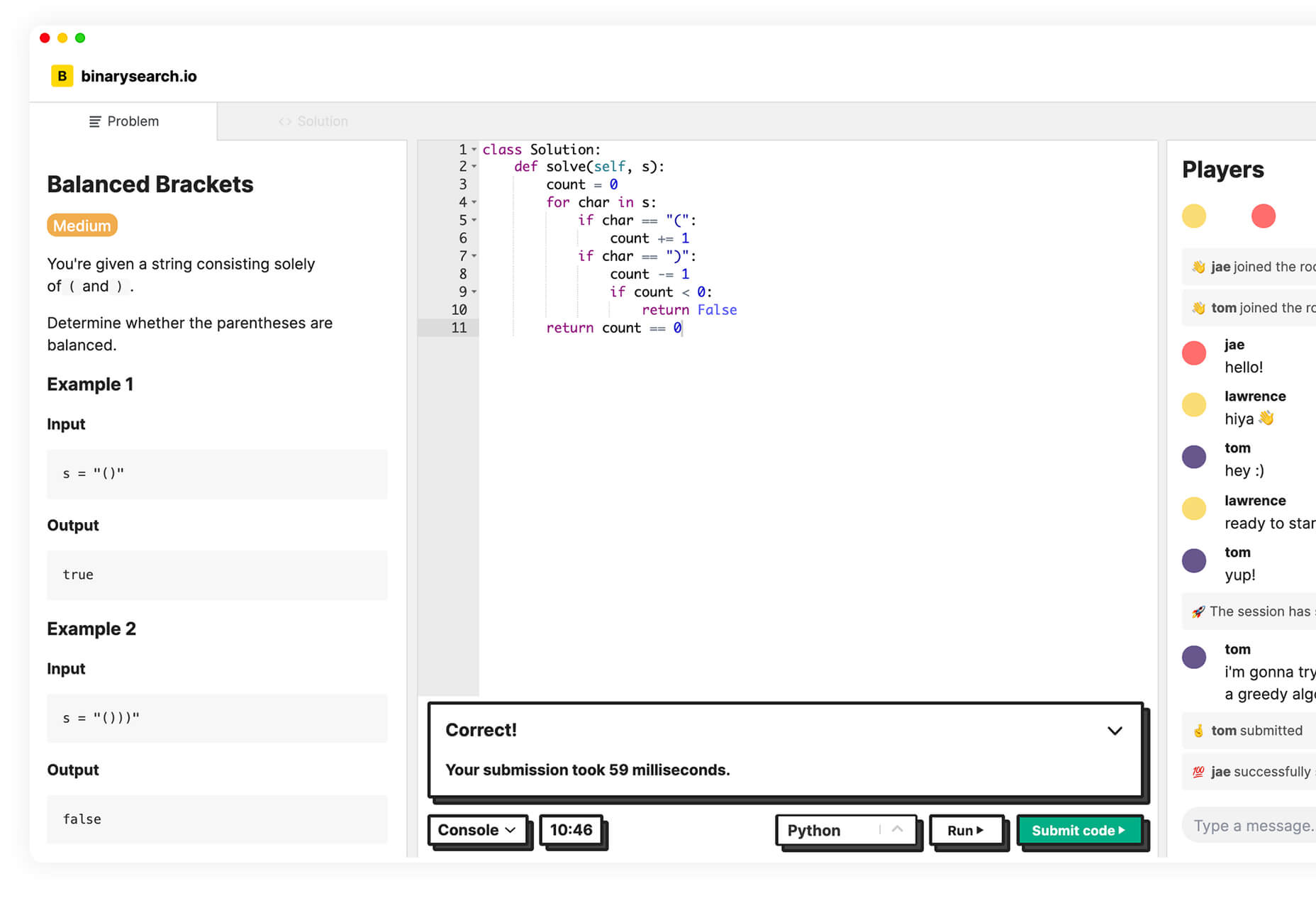Click lawrence's avatar beside ready to start
The width and height of the screenshot is (1316, 908).
[1194, 509]
